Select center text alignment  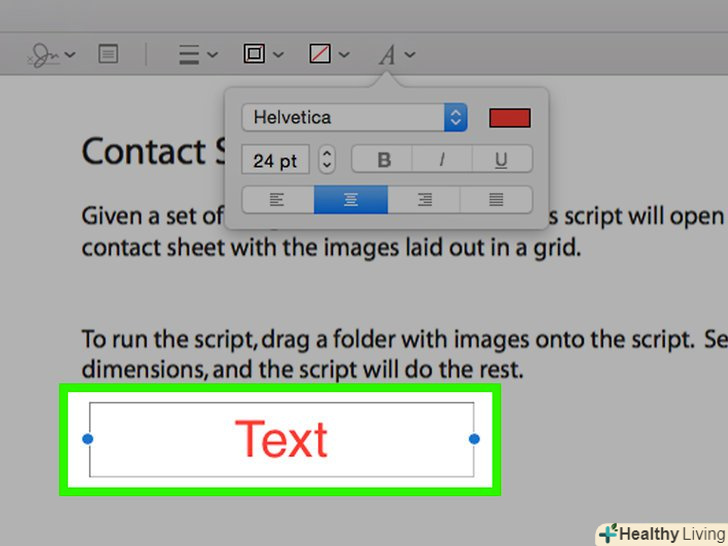point(351,200)
